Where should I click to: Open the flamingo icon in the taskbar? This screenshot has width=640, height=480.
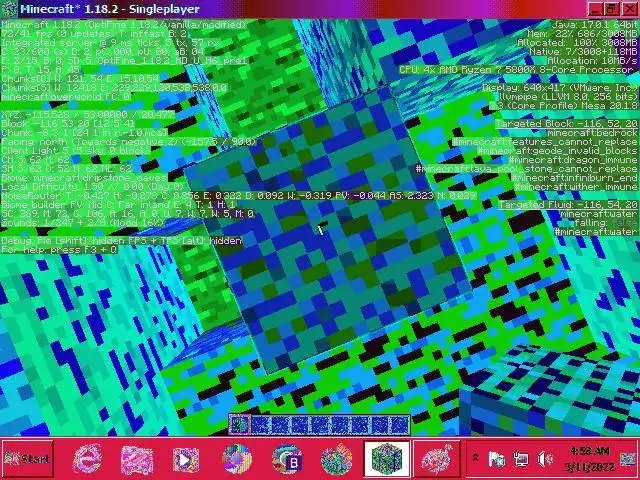[436, 459]
